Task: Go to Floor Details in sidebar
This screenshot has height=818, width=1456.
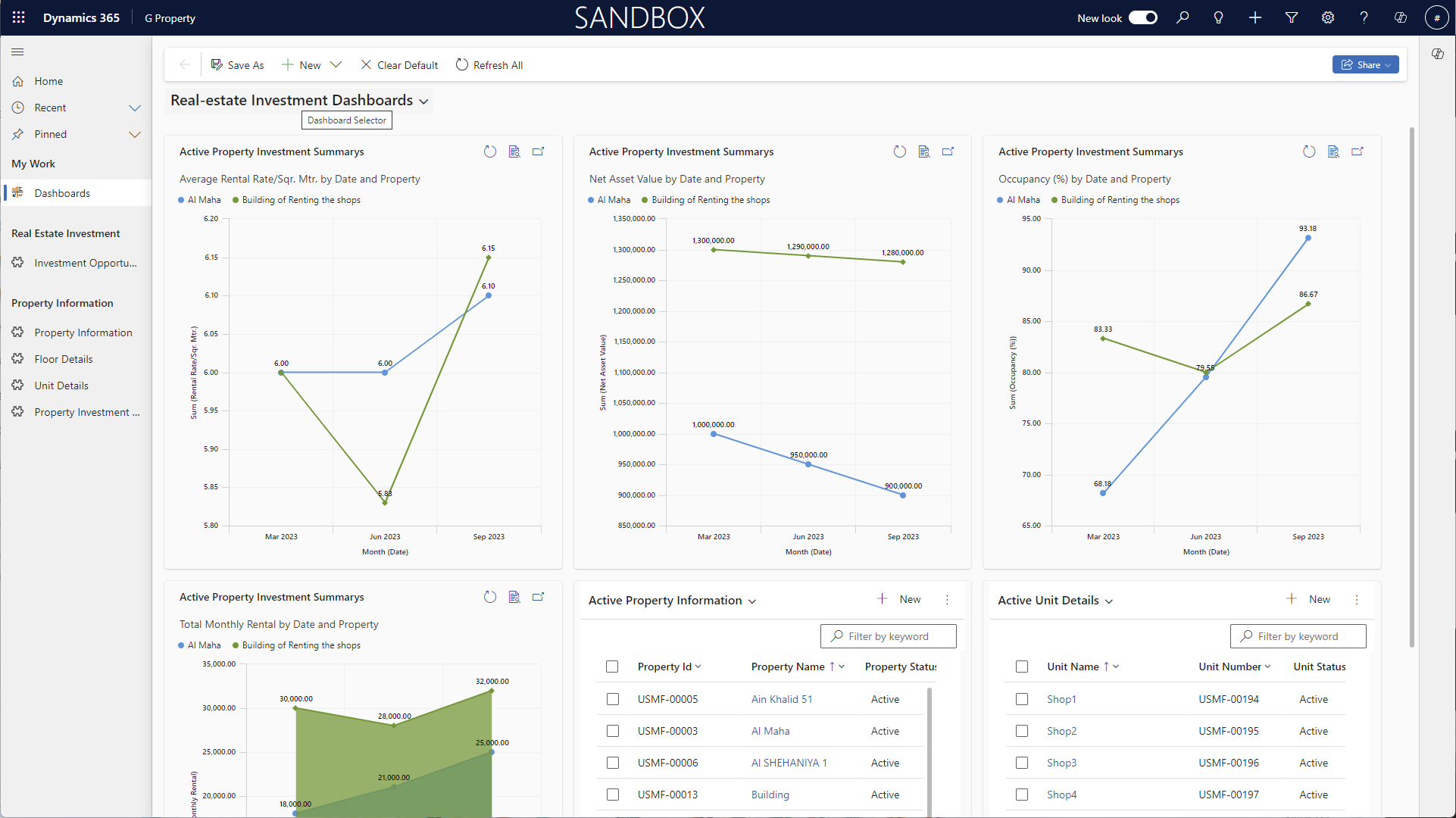Action: coord(64,359)
